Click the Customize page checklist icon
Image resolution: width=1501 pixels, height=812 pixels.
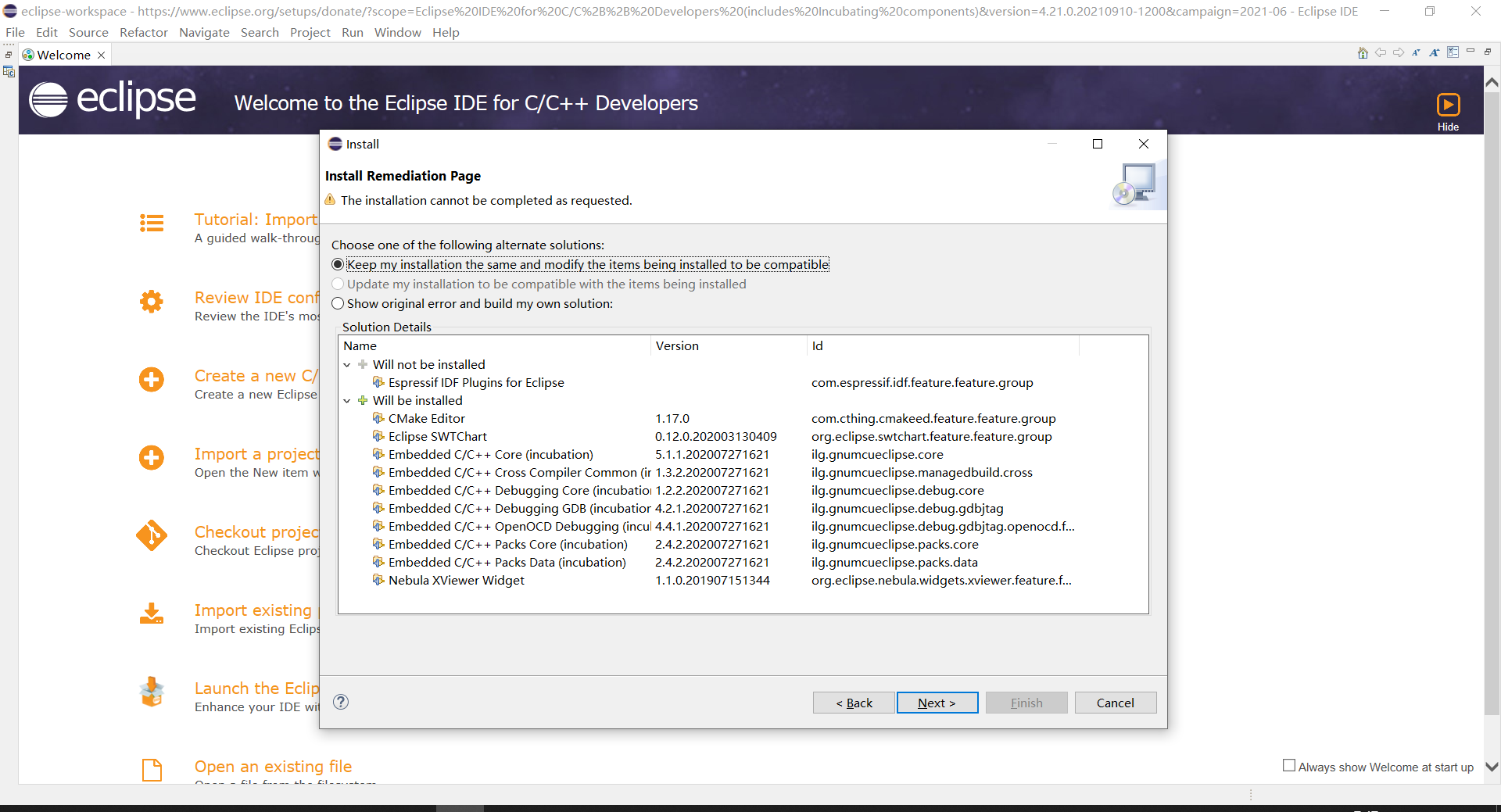pyautogui.click(x=1453, y=52)
